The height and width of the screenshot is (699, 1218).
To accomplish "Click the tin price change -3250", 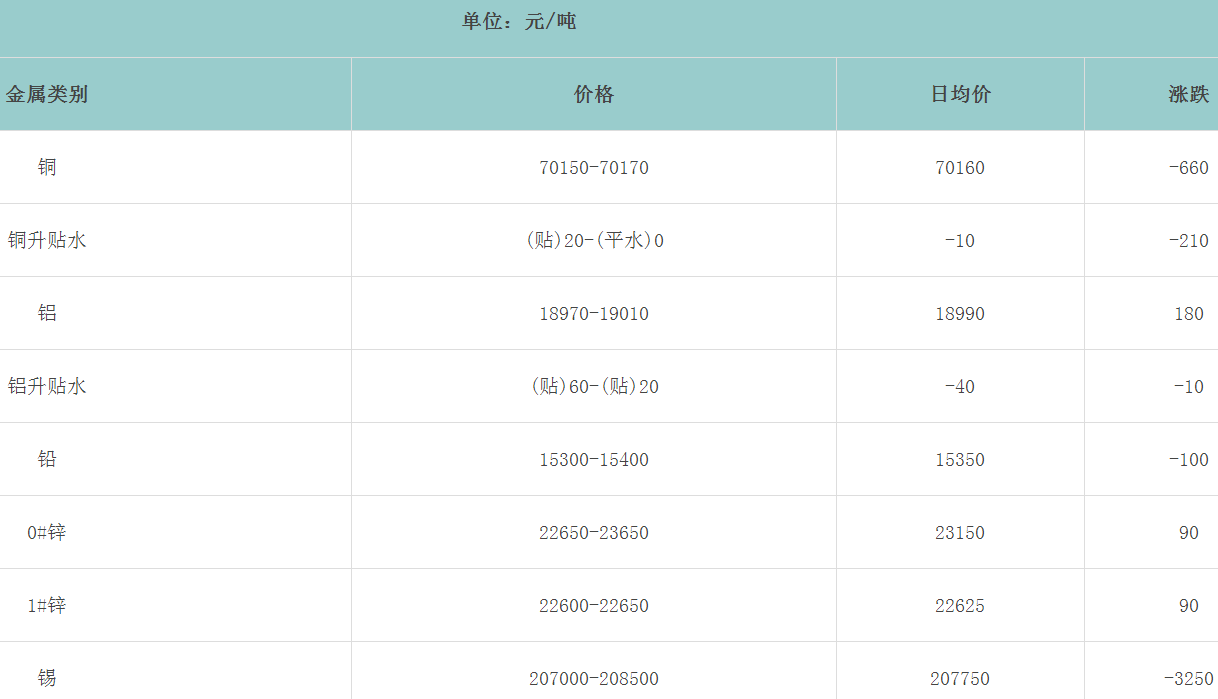I will (x=1188, y=679).
